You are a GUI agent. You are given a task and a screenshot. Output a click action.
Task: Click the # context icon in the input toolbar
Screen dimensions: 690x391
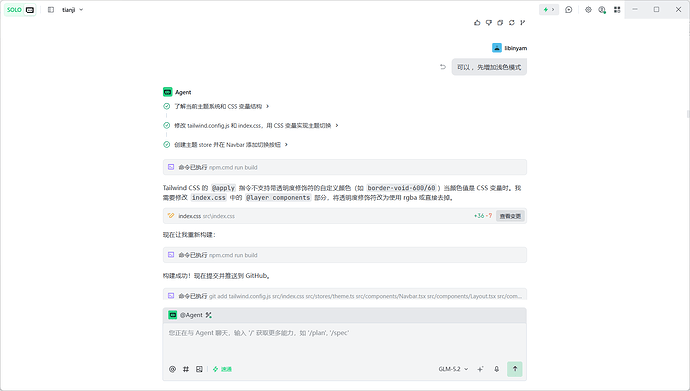(x=186, y=369)
